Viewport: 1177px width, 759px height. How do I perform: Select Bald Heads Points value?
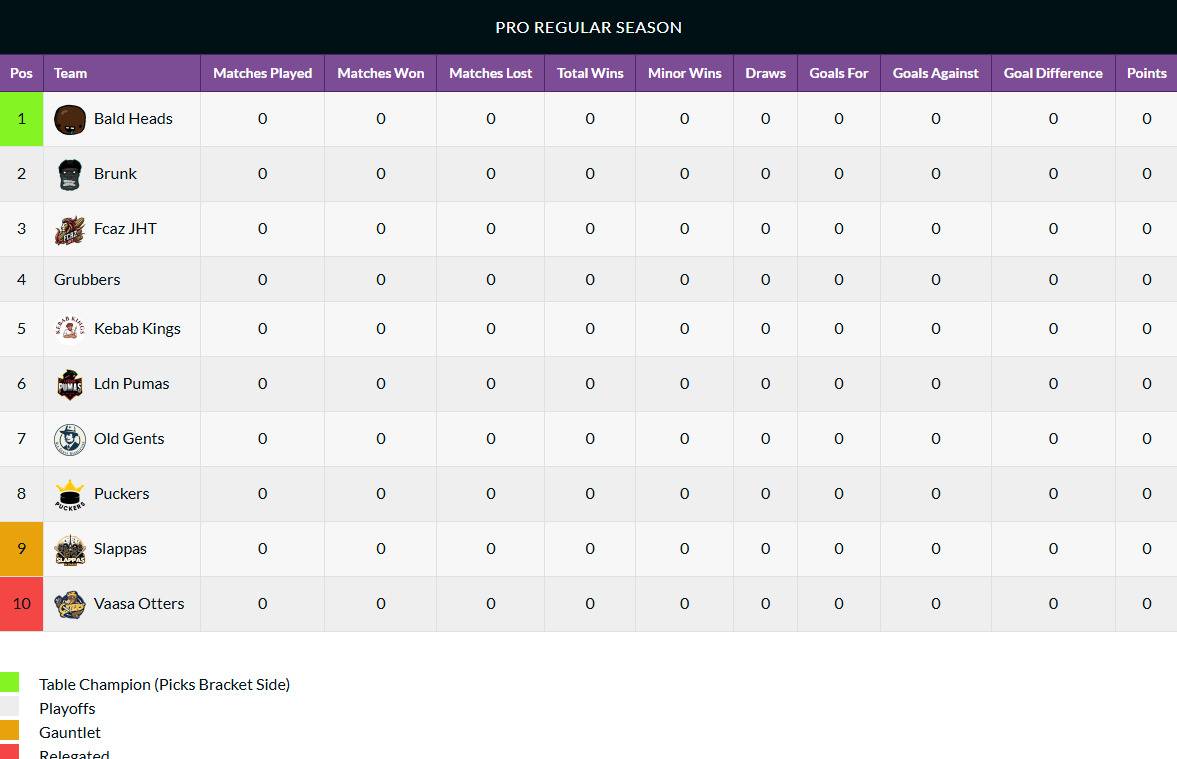[1146, 119]
